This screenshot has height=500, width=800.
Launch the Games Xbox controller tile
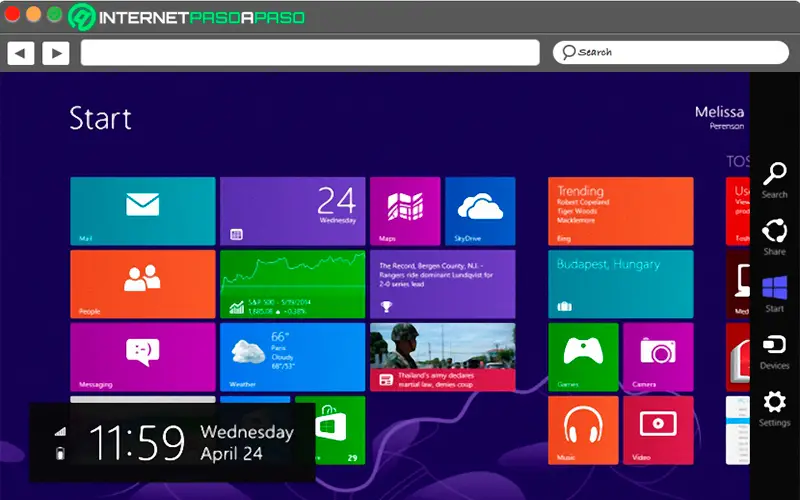[x=583, y=357]
